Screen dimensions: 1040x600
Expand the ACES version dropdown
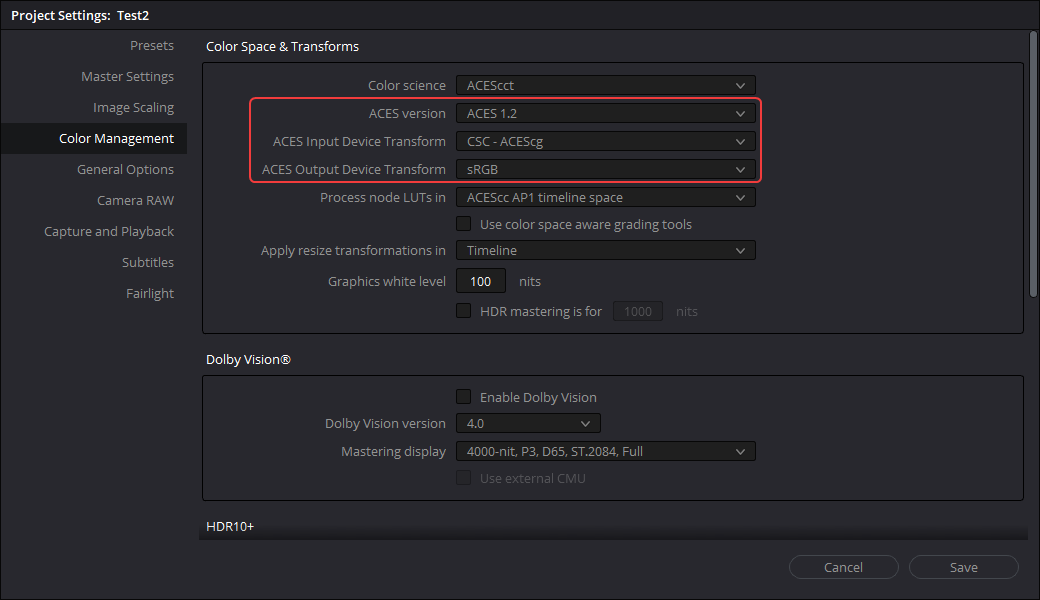pyautogui.click(x=605, y=114)
